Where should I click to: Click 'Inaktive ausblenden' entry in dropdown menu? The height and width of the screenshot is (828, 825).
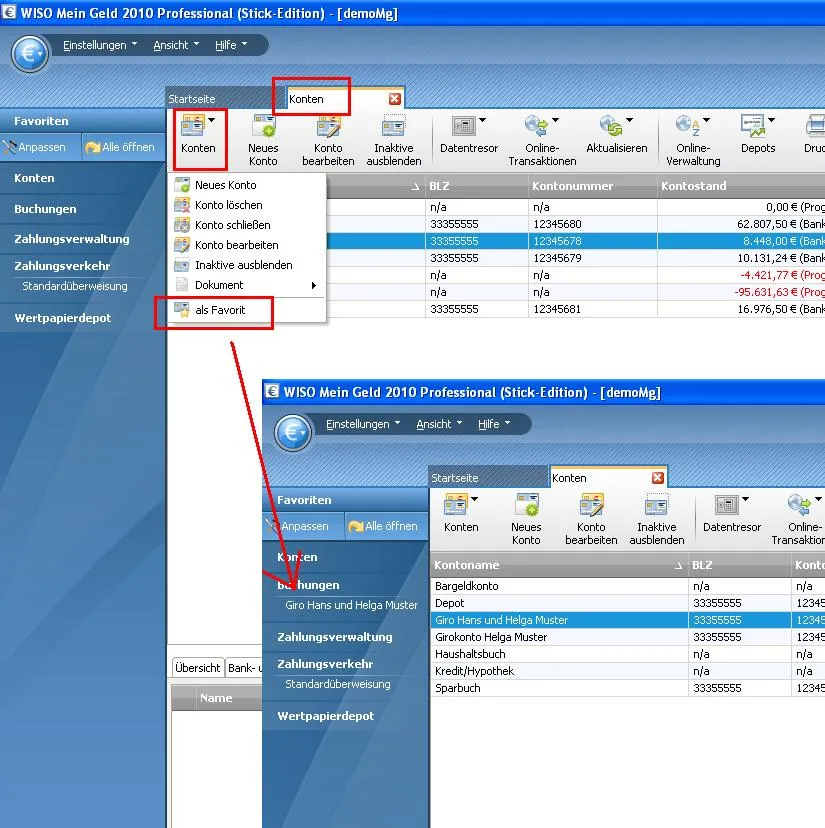(243, 265)
